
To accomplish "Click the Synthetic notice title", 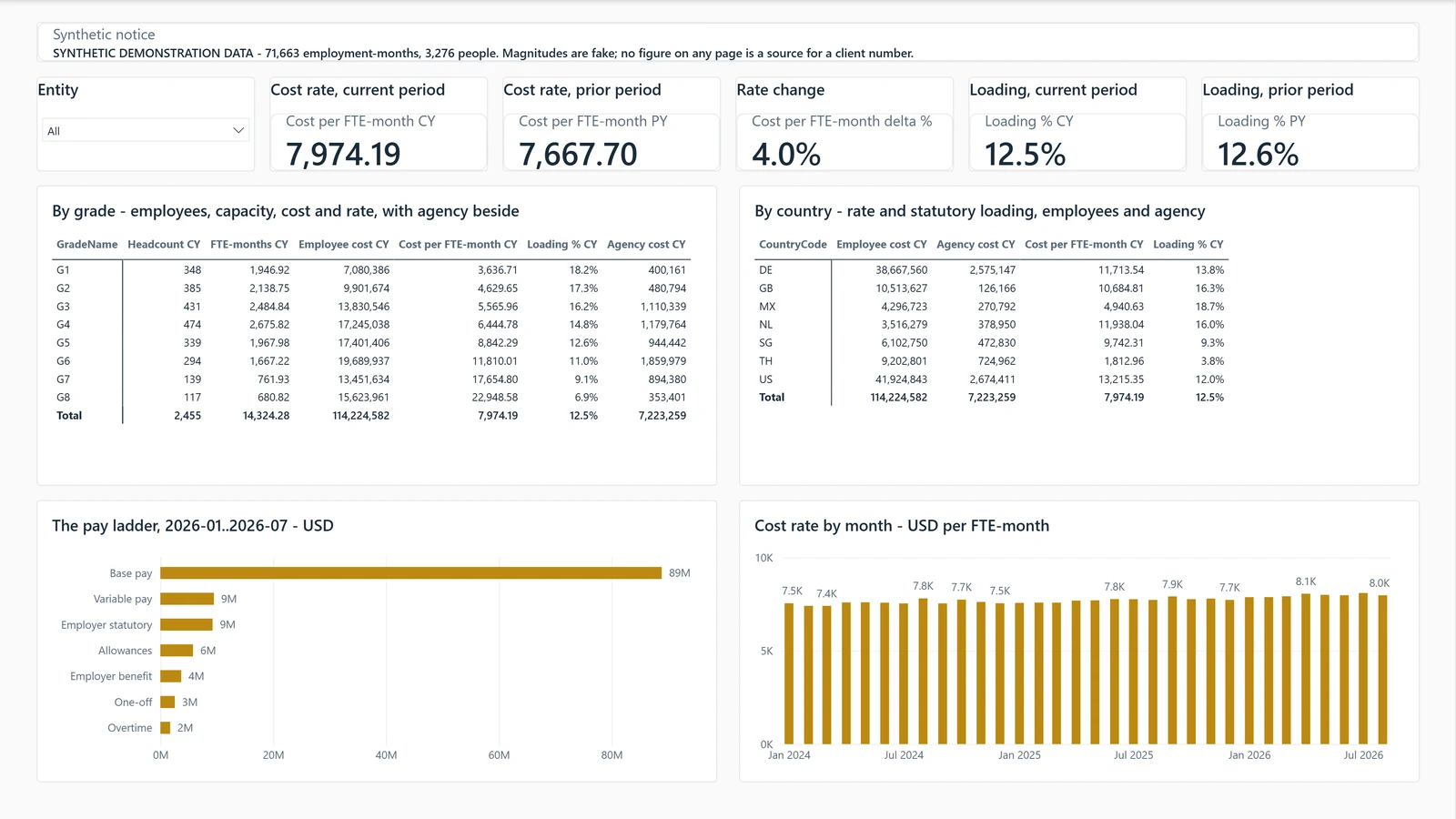I will pos(104,35).
